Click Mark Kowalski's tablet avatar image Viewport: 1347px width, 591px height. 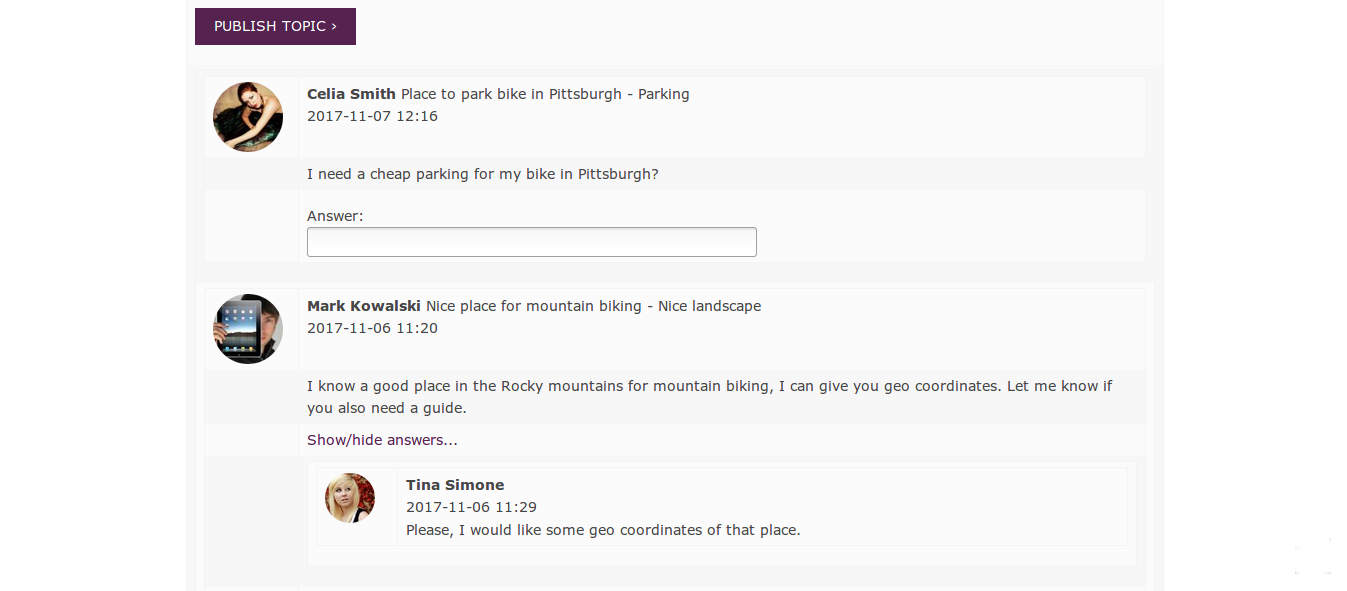(248, 329)
